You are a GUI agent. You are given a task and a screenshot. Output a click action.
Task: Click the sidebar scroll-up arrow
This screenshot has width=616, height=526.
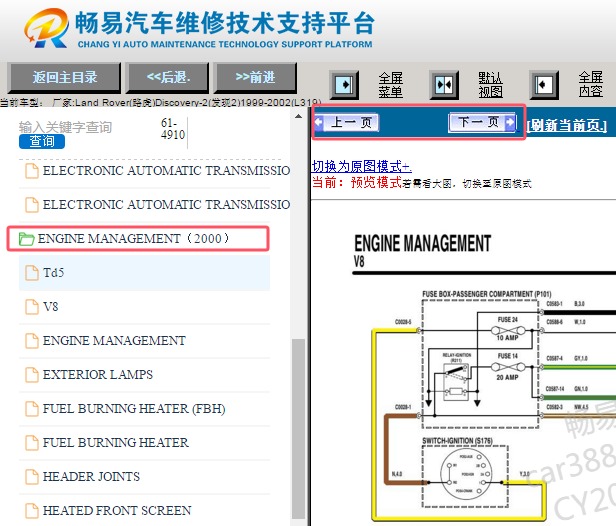pos(299,116)
